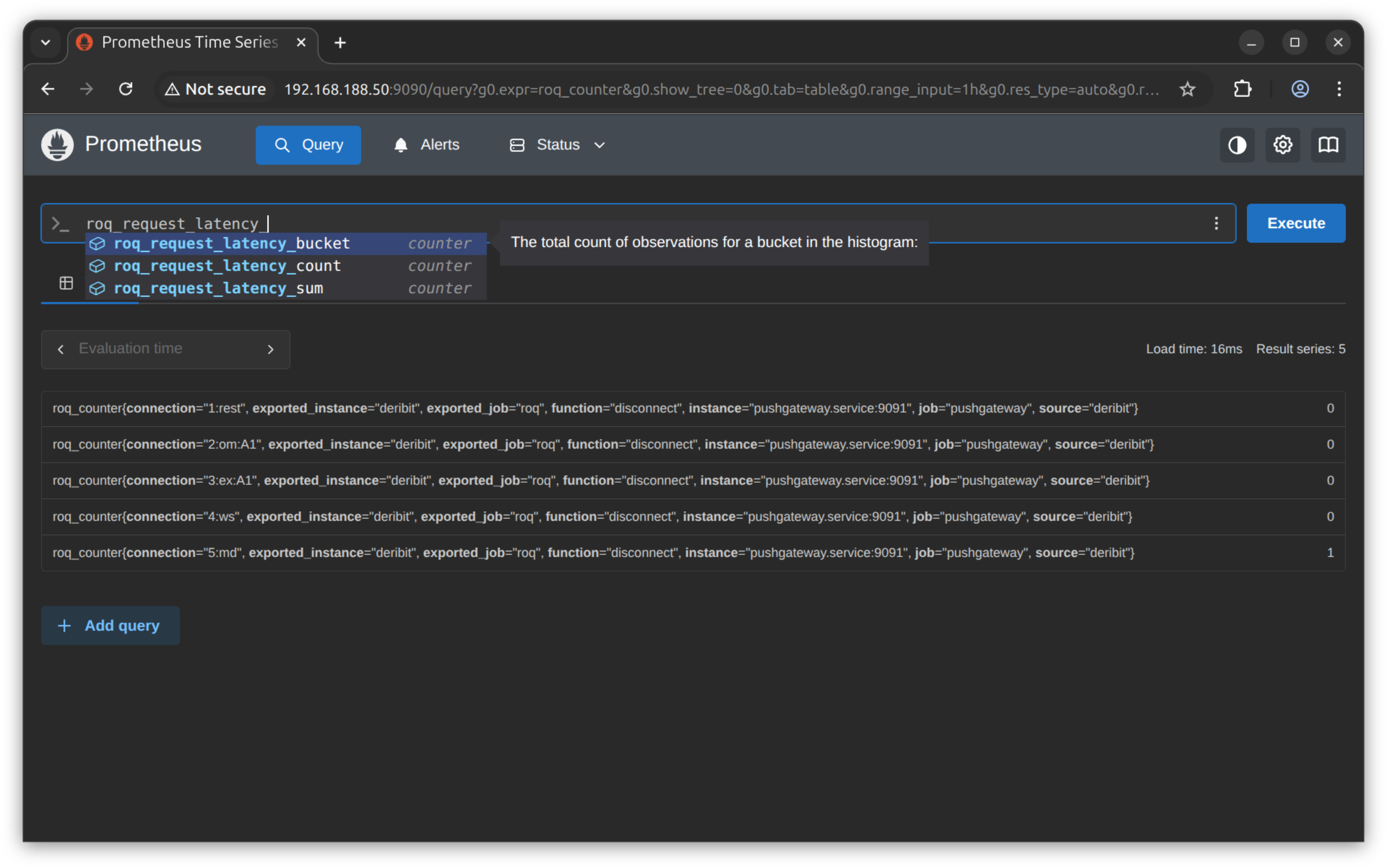1387x868 pixels.
Task: Open the Alerts page
Action: [x=426, y=145]
